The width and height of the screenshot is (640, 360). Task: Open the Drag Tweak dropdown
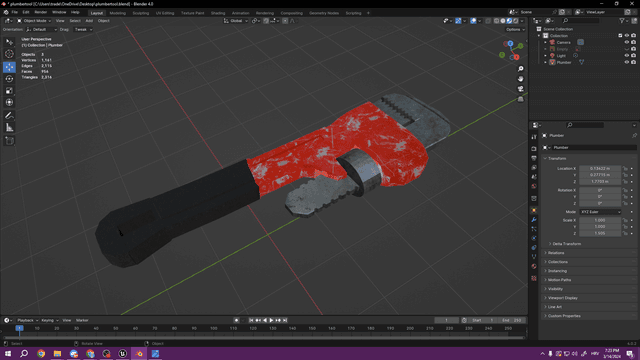point(83,29)
